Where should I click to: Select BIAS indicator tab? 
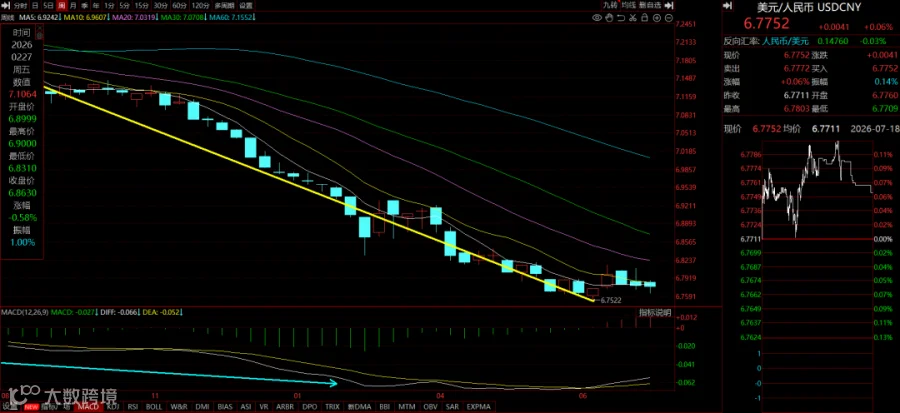[225, 407]
